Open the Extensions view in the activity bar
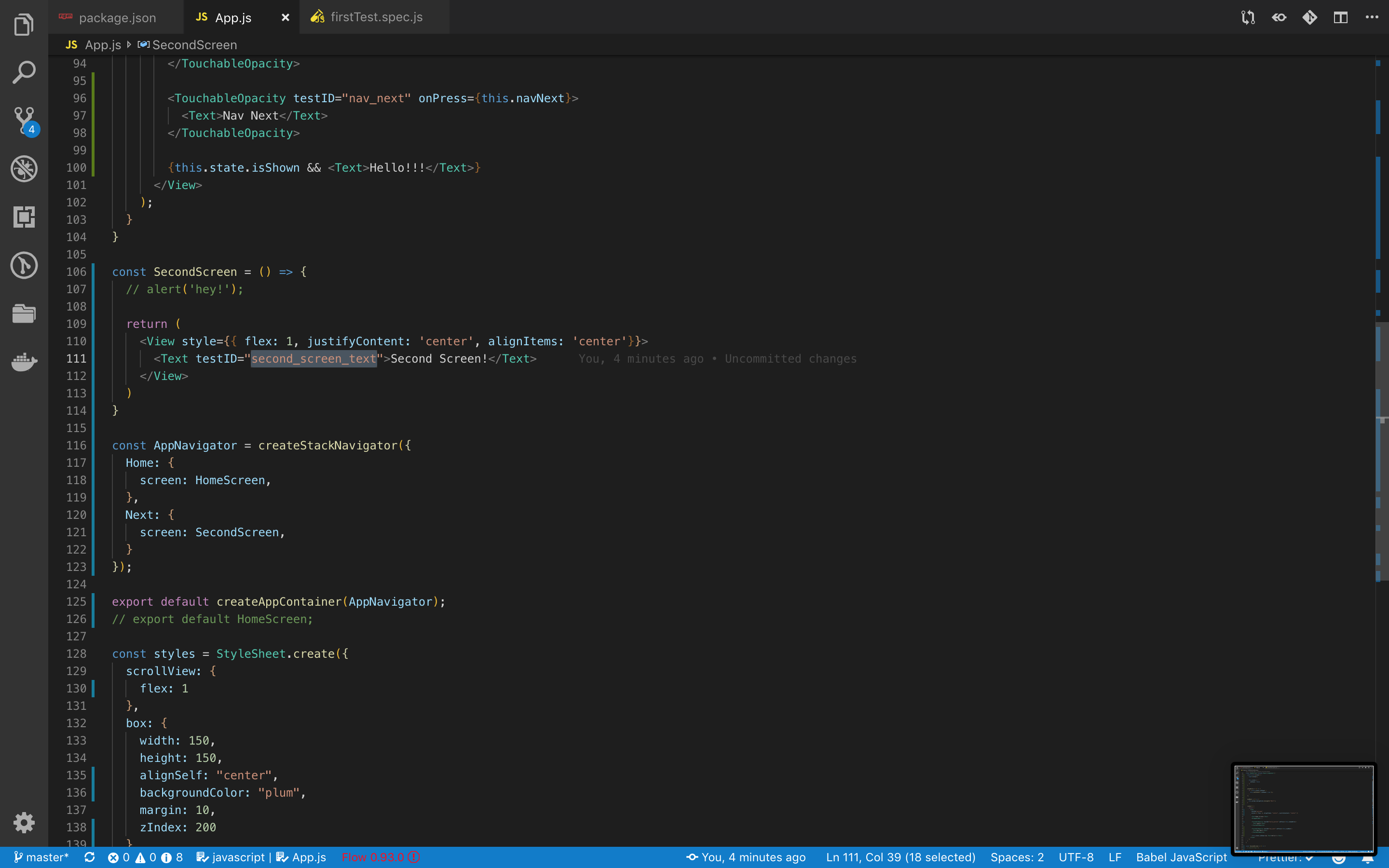The height and width of the screenshot is (868, 1389). click(x=24, y=217)
